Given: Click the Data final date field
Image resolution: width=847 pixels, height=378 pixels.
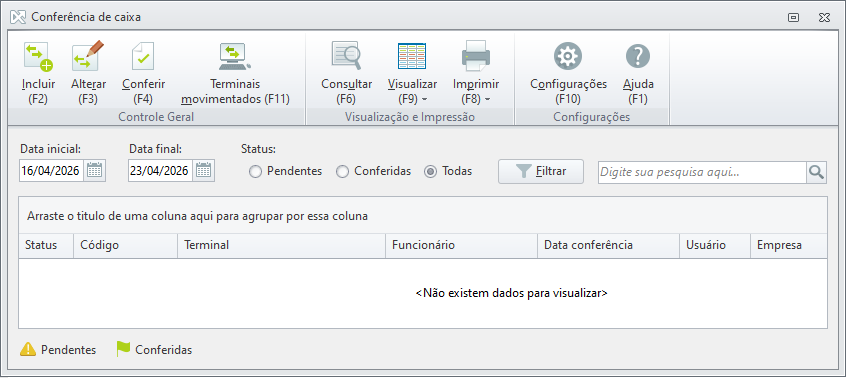Looking at the screenshot, I should [160, 171].
